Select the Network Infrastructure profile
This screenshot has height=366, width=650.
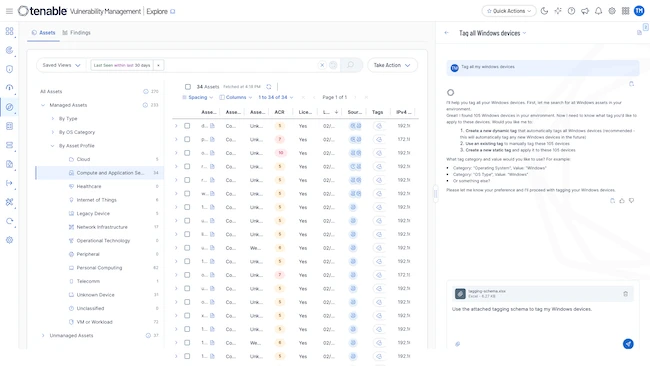click(102, 227)
